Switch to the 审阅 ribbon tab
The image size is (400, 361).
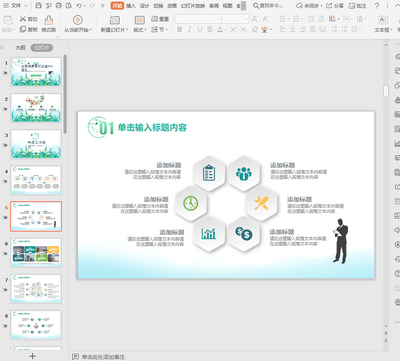click(x=214, y=6)
